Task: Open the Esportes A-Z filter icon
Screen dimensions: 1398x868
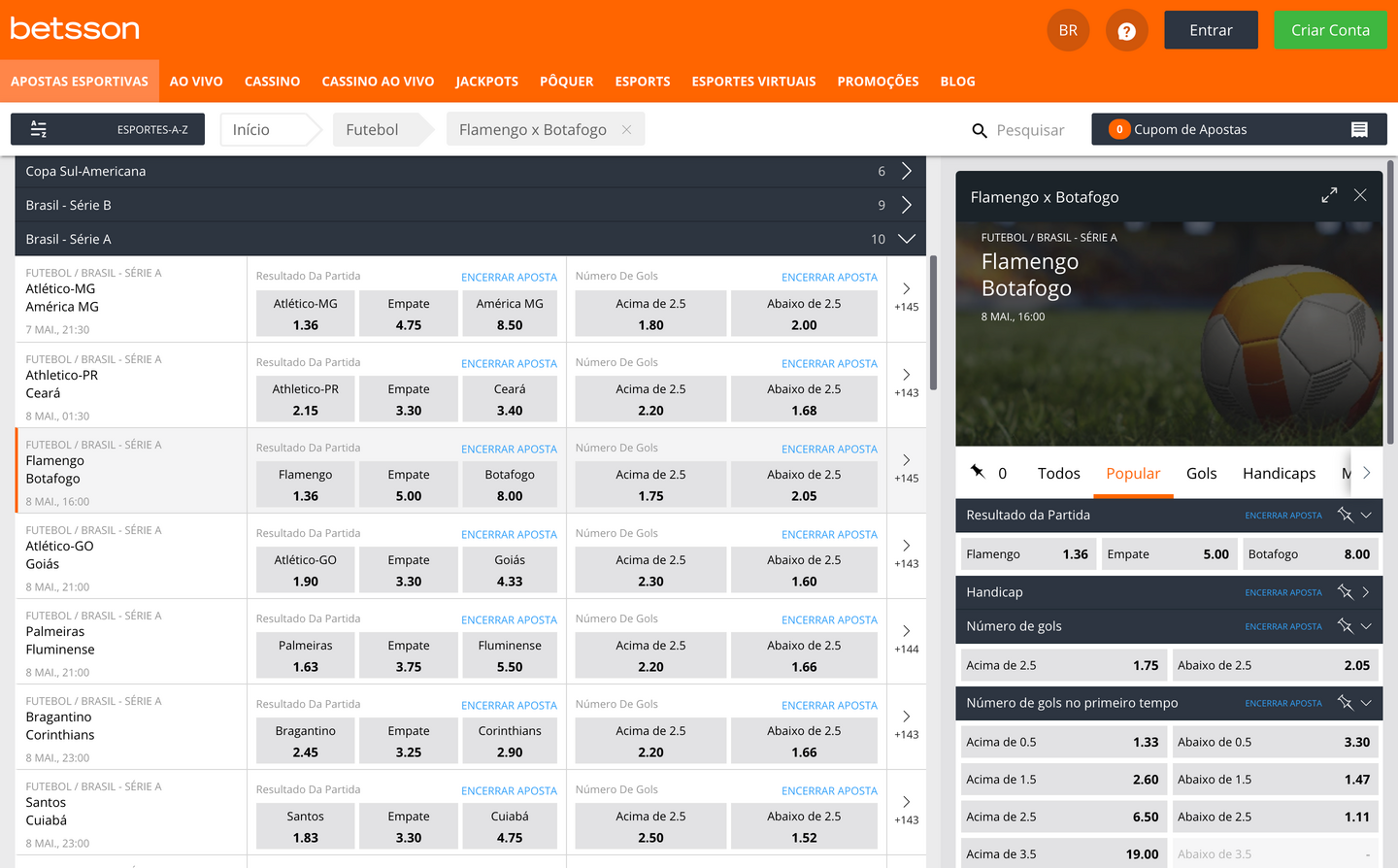Action: point(39,128)
